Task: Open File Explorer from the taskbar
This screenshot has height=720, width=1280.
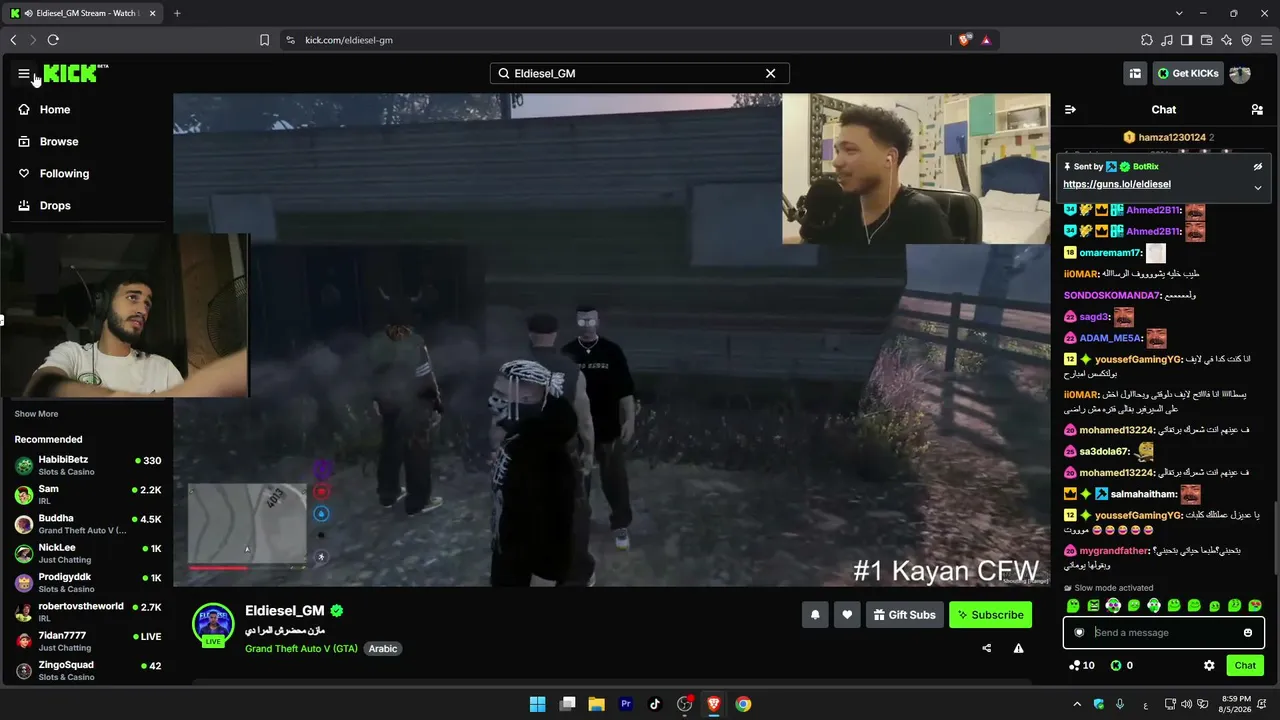Action: point(596,704)
